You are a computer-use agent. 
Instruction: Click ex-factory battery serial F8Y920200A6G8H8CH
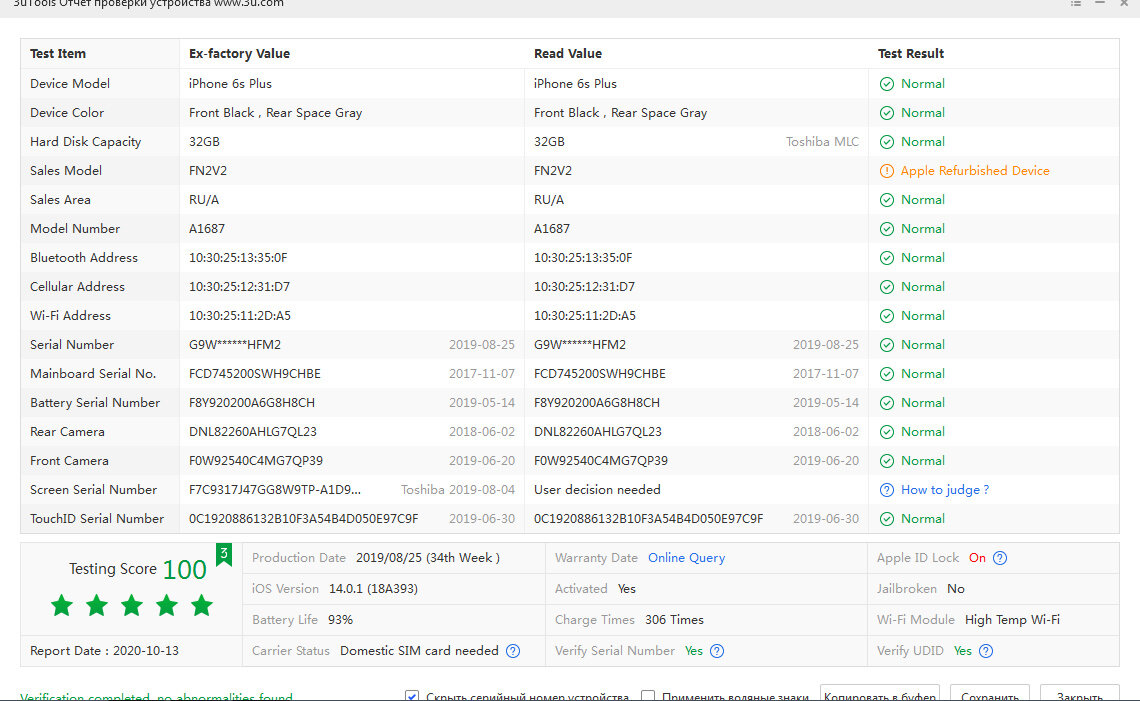point(252,403)
